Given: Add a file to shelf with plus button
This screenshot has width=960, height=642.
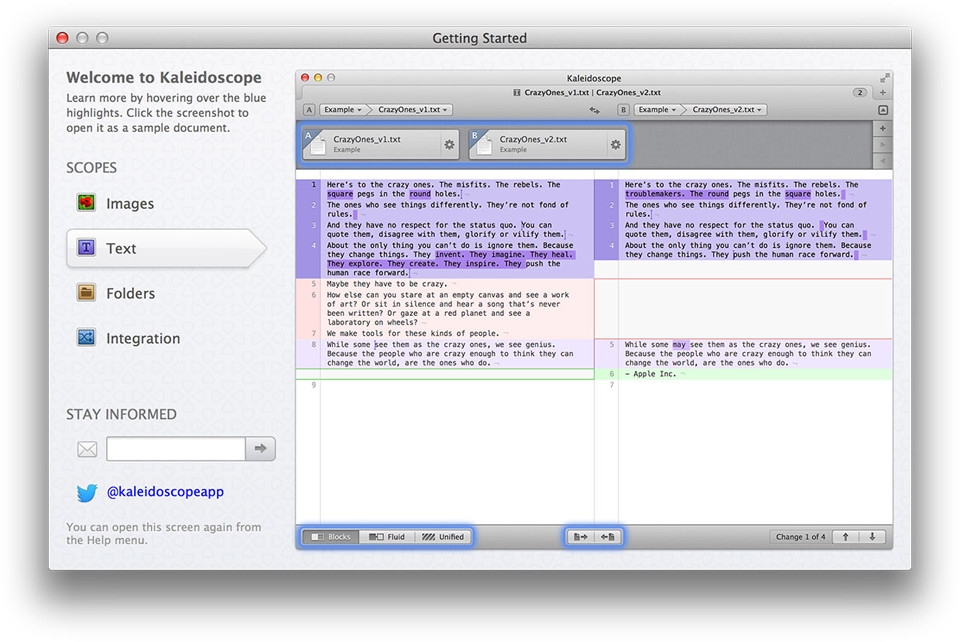Looking at the screenshot, I should (x=882, y=128).
